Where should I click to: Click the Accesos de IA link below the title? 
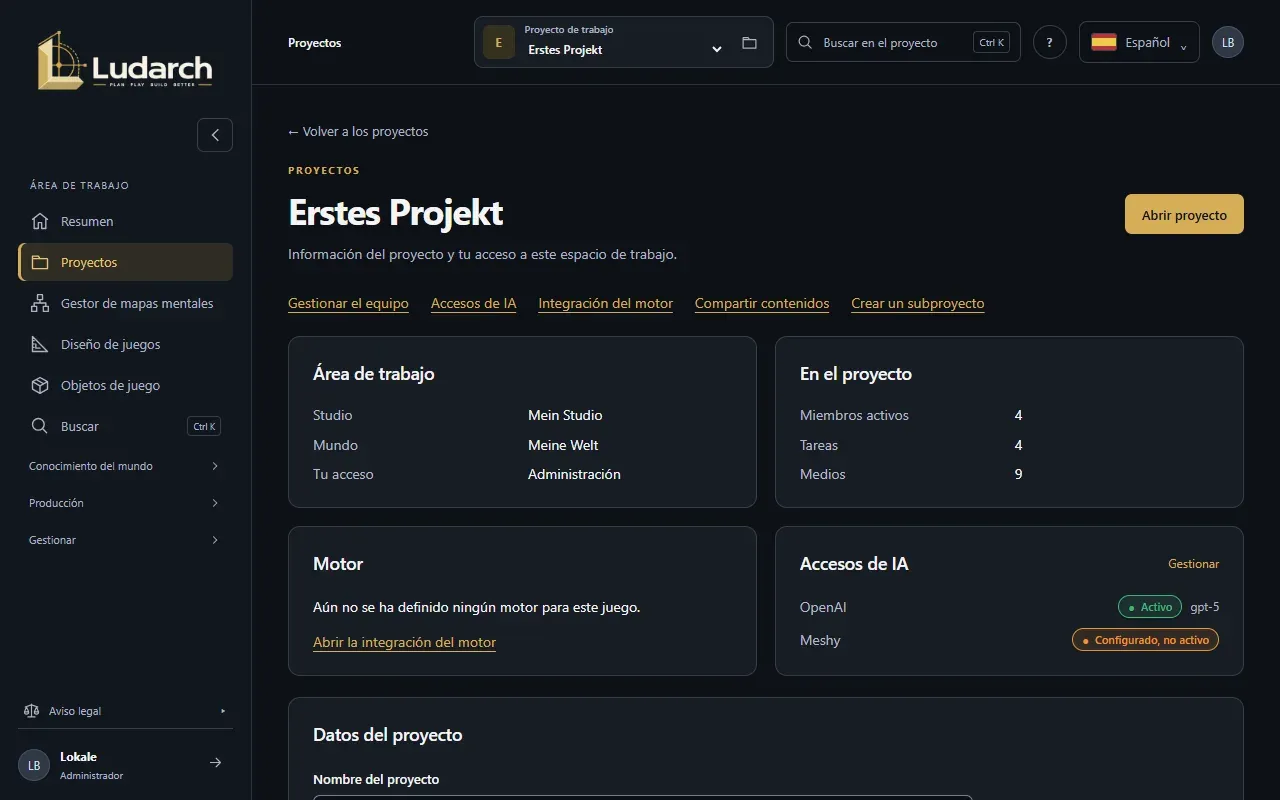473,303
